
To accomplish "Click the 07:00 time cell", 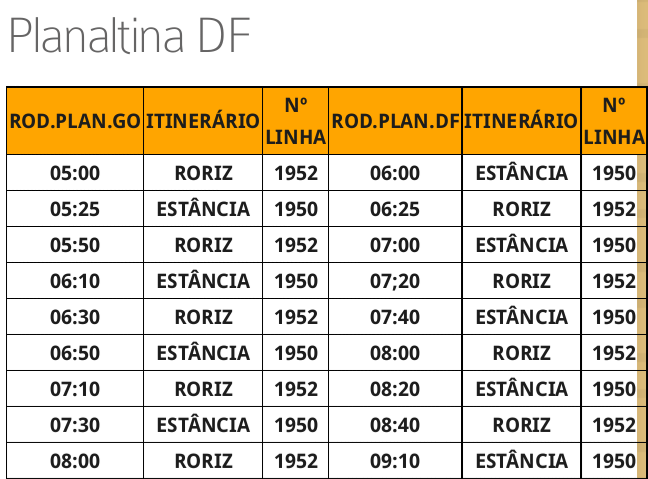I will point(395,245).
